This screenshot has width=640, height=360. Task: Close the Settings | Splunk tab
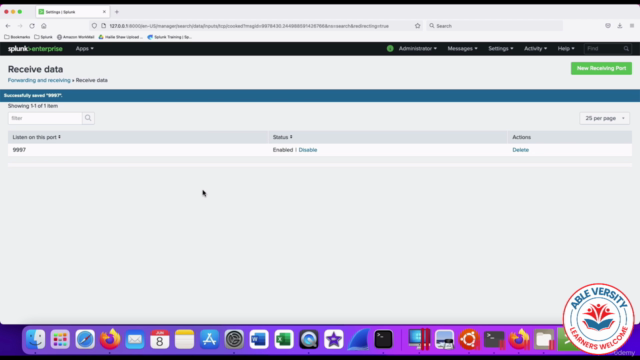click(104, 12)
